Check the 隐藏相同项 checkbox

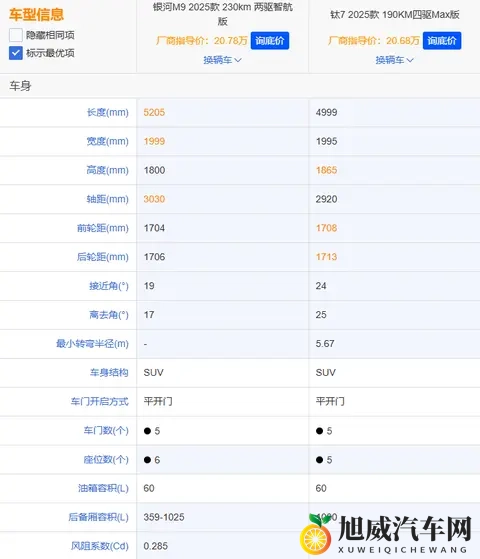click(16, 35)
